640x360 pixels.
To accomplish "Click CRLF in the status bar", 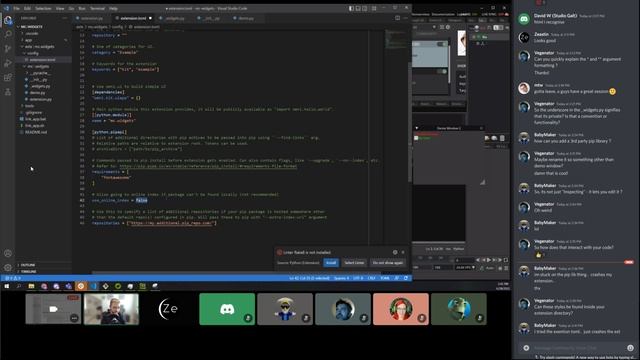I will click(x=371, y=278).
